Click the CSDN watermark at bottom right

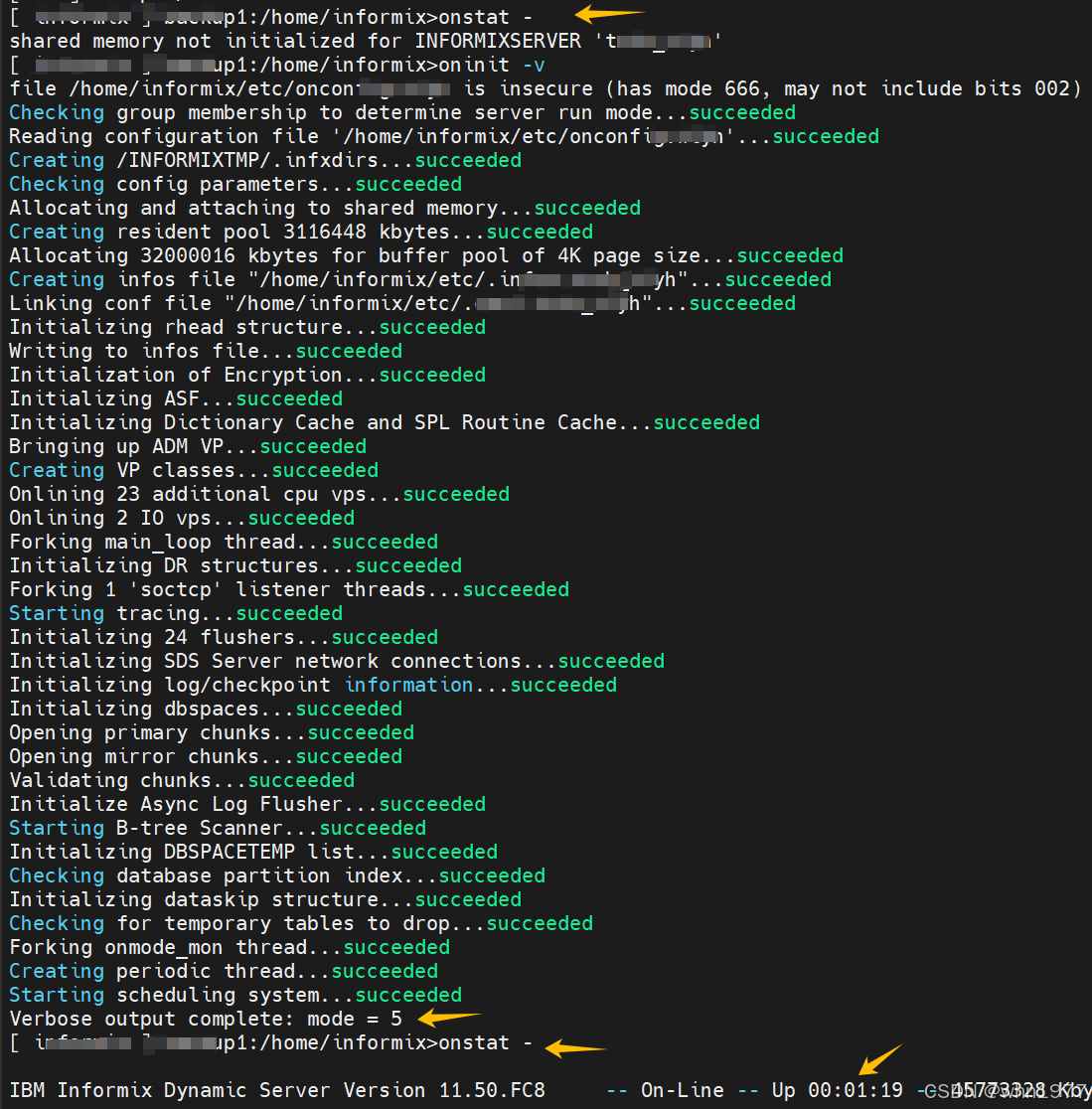click(994, 1090)
